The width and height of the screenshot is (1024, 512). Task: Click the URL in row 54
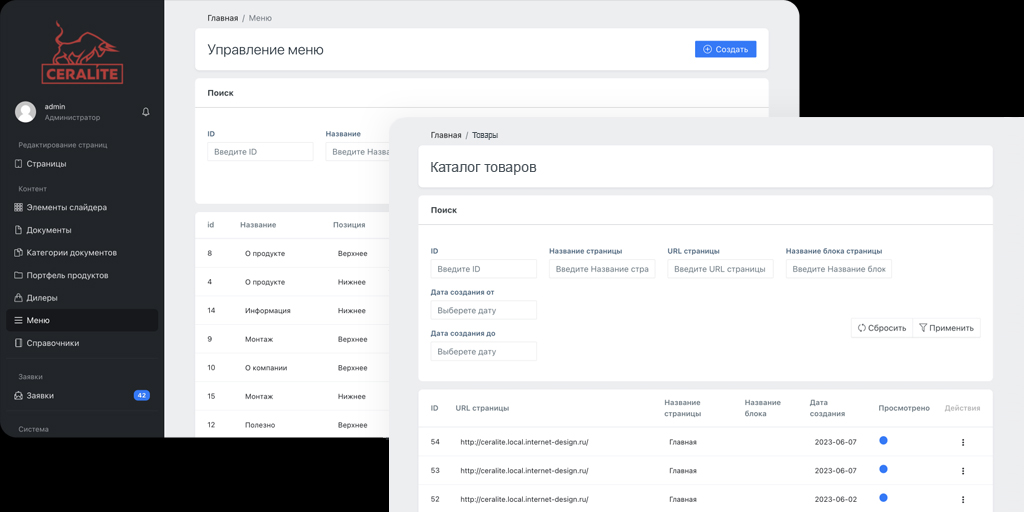(x=524, y=442)
